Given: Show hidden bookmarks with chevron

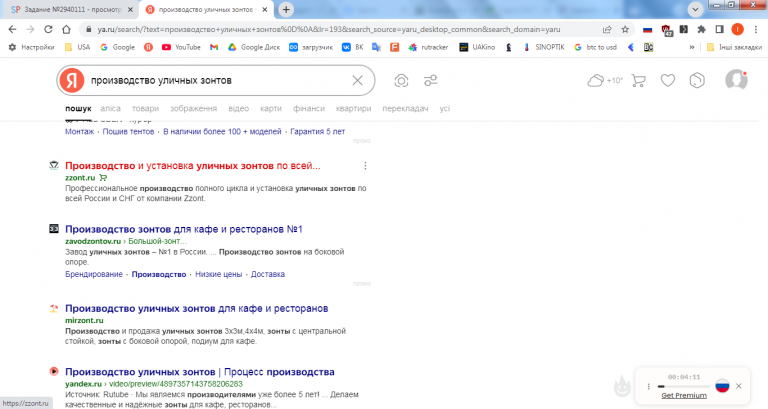Looking at the screenshot, I should click(692, 47).
